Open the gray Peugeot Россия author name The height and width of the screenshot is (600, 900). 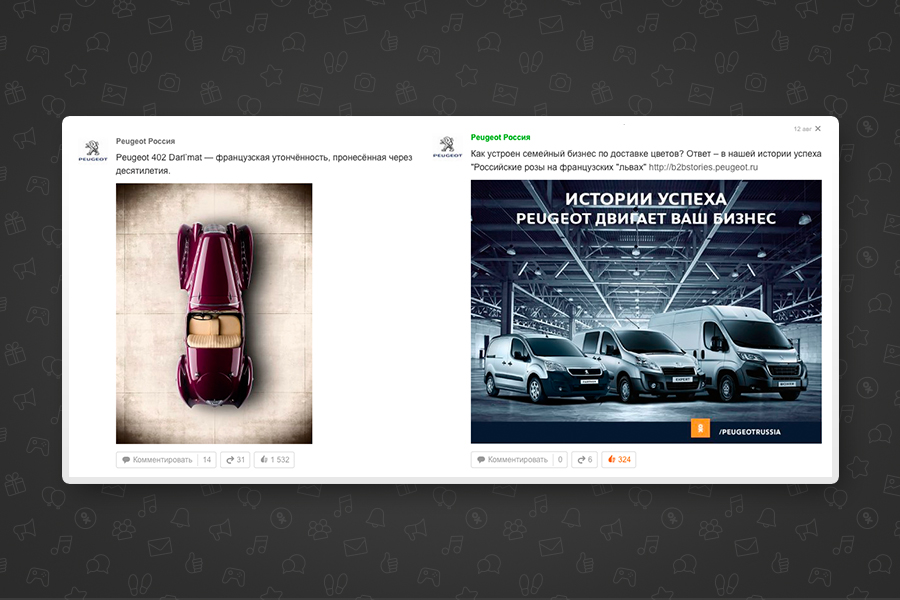point(145,141)
